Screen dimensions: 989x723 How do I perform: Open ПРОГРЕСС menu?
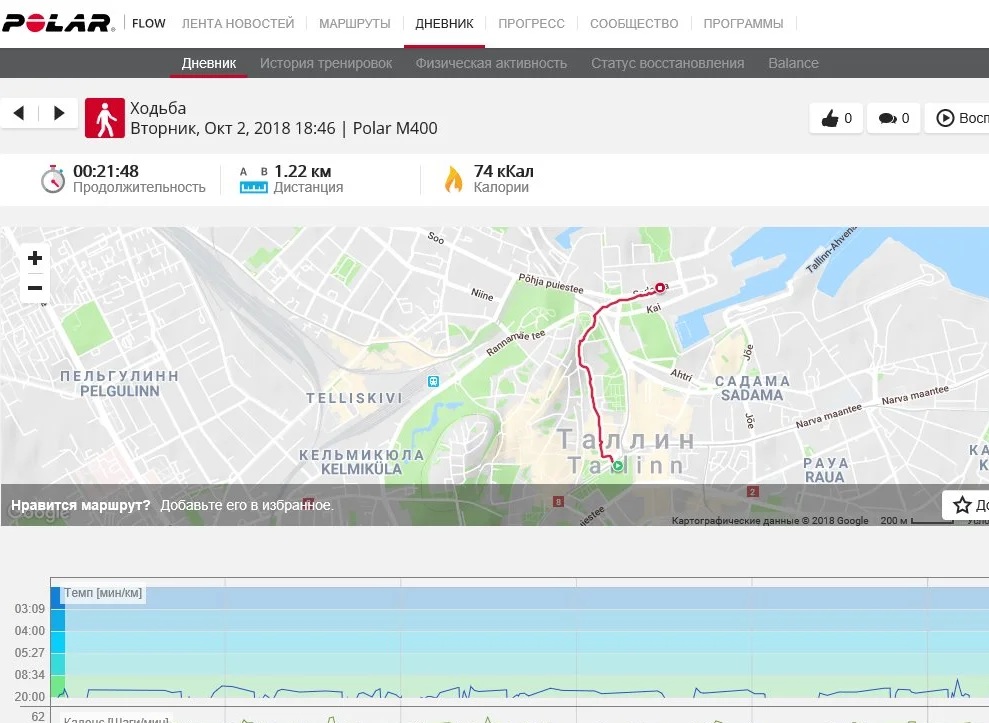[x=531, y=23]
